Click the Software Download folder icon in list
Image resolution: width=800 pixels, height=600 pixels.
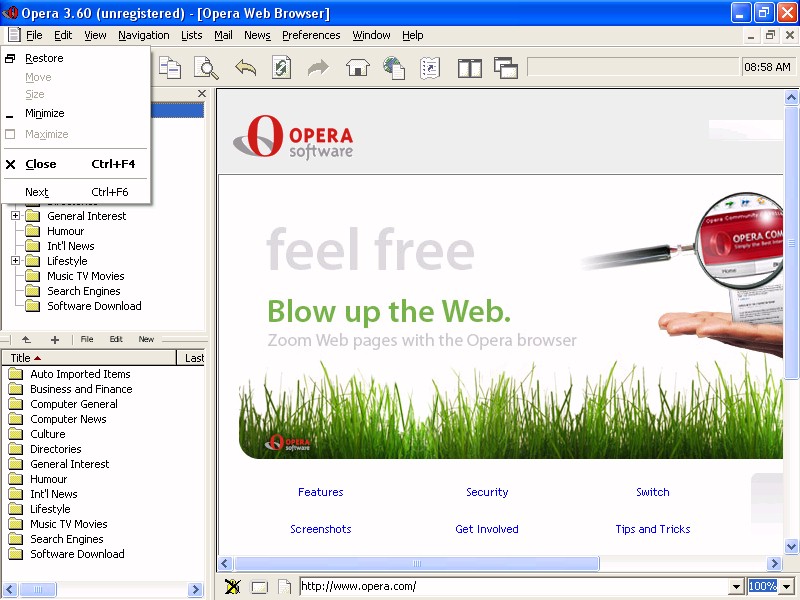[16, 554]
